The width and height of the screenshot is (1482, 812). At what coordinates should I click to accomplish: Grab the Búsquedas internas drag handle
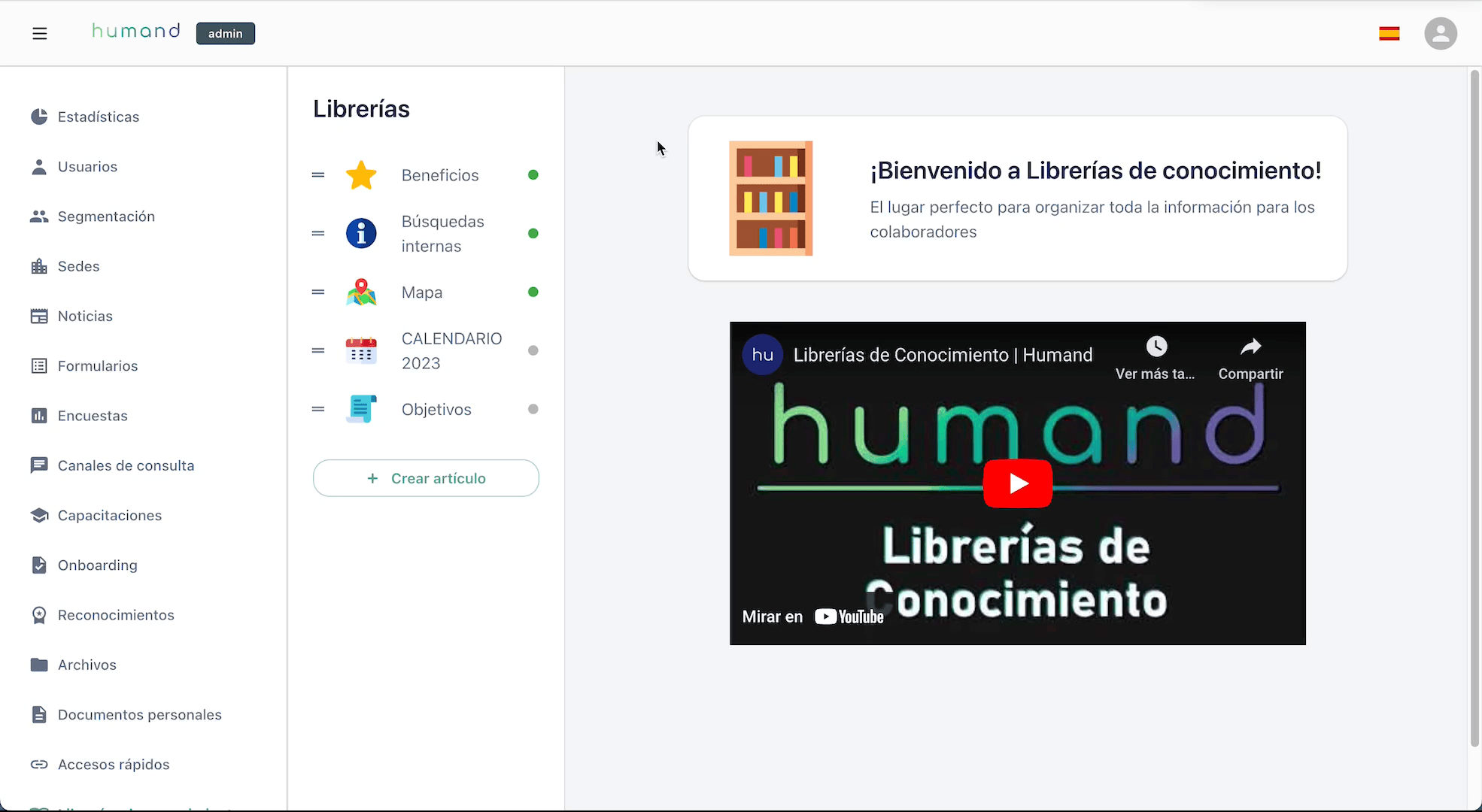pyautogui.click(x=318, y=233)
